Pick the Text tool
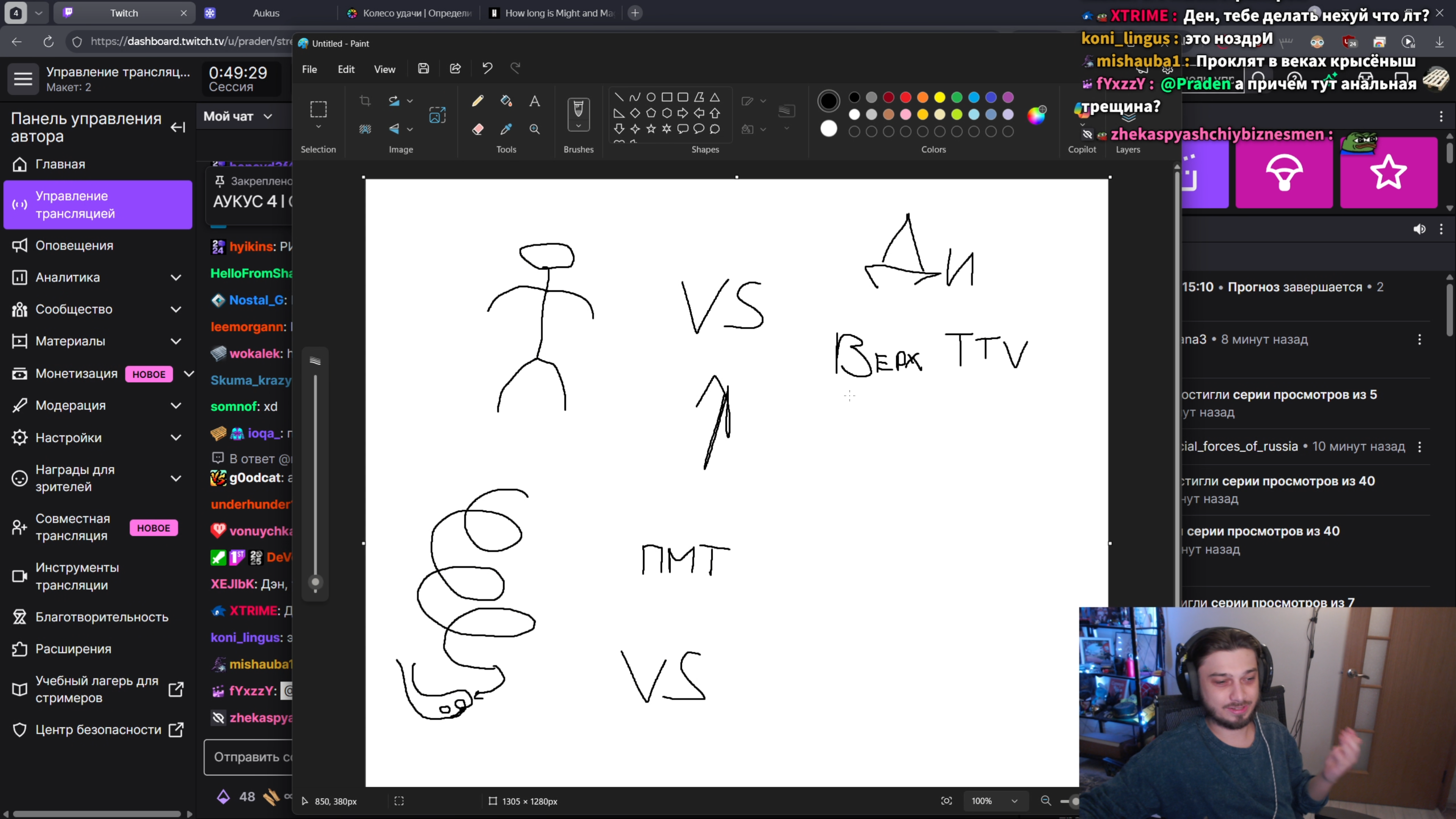Viewport: 1456px width, 819px height. (534, 101)
